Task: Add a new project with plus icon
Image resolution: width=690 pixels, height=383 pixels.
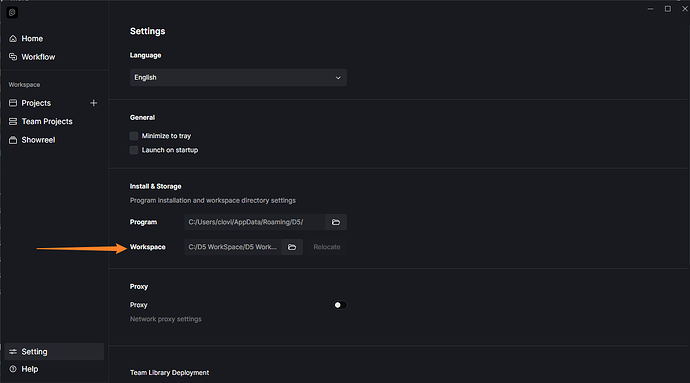Action: (93, 103)
